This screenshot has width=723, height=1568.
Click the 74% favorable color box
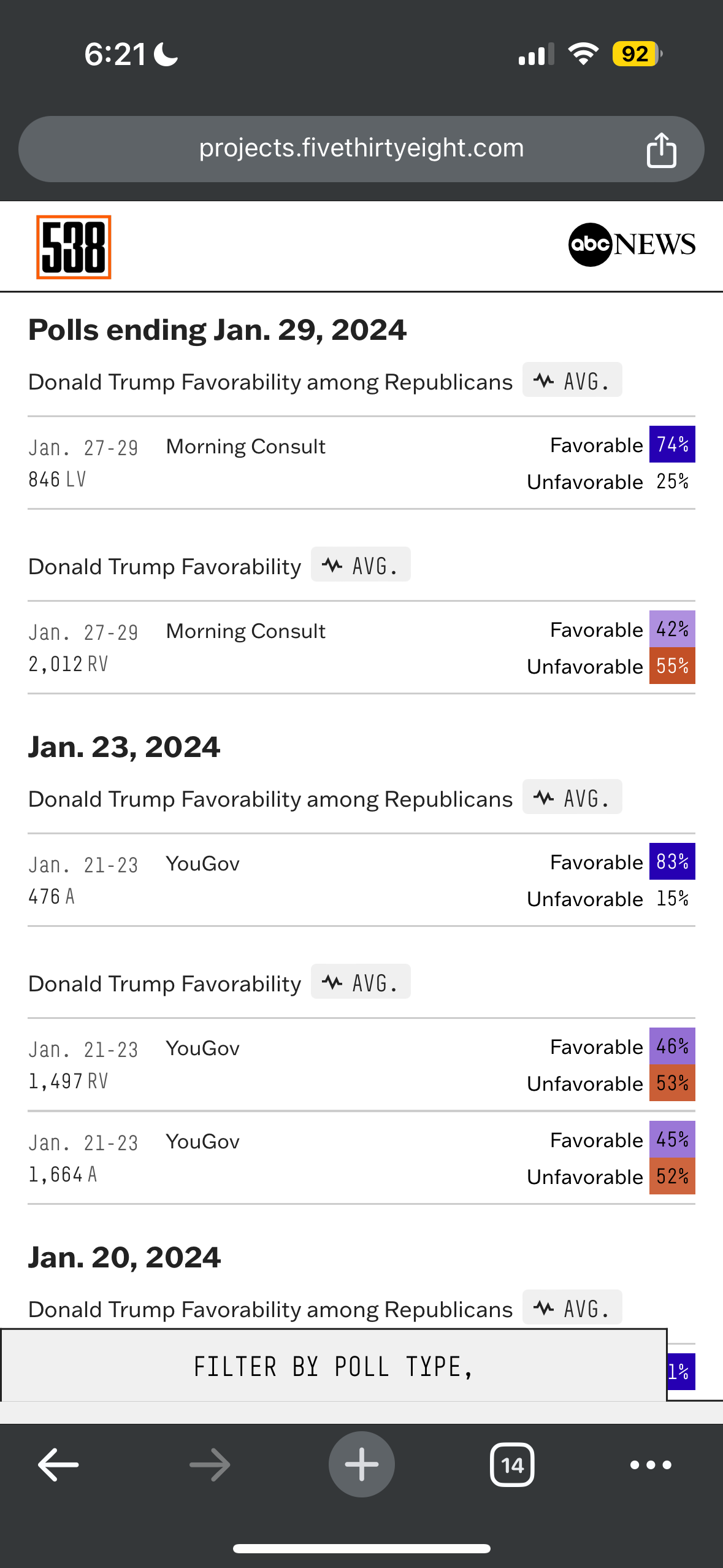(672, 444)
